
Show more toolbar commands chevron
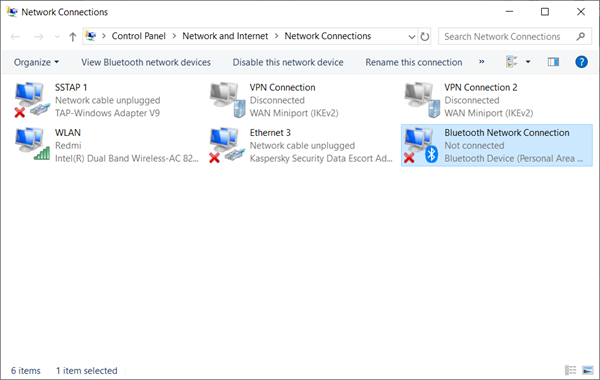pyautogui.click(x=481, y=62)
